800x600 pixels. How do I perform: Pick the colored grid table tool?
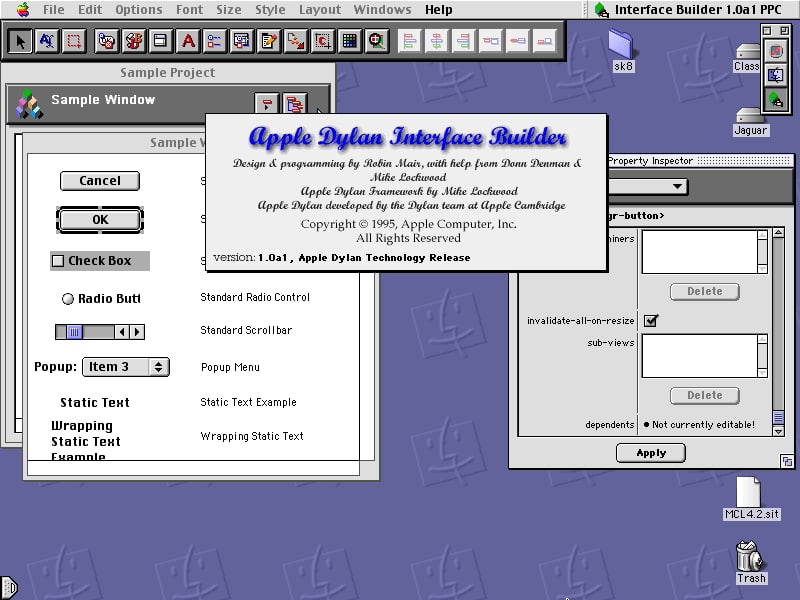[349, 41]
